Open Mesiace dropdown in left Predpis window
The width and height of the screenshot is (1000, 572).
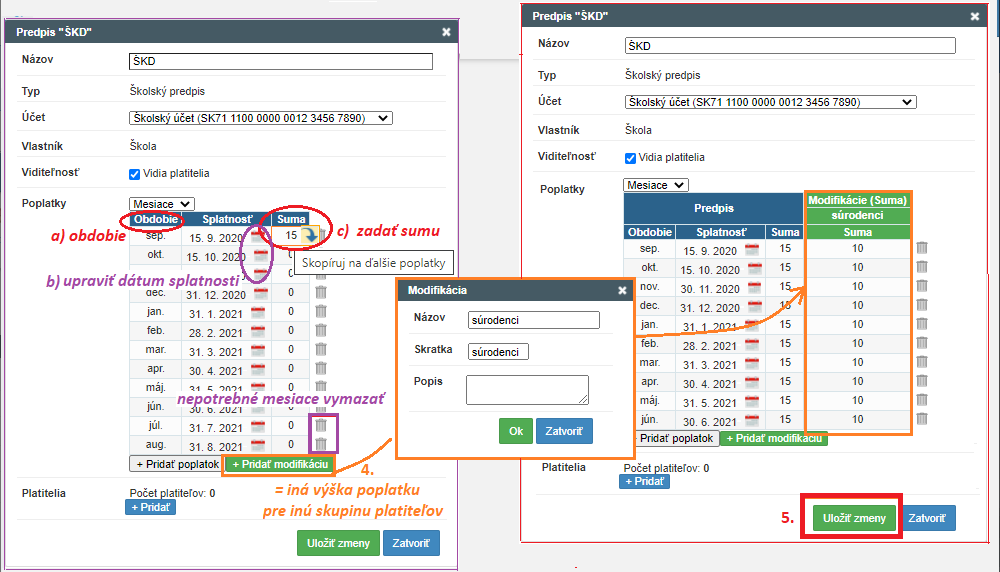(161, 204)
